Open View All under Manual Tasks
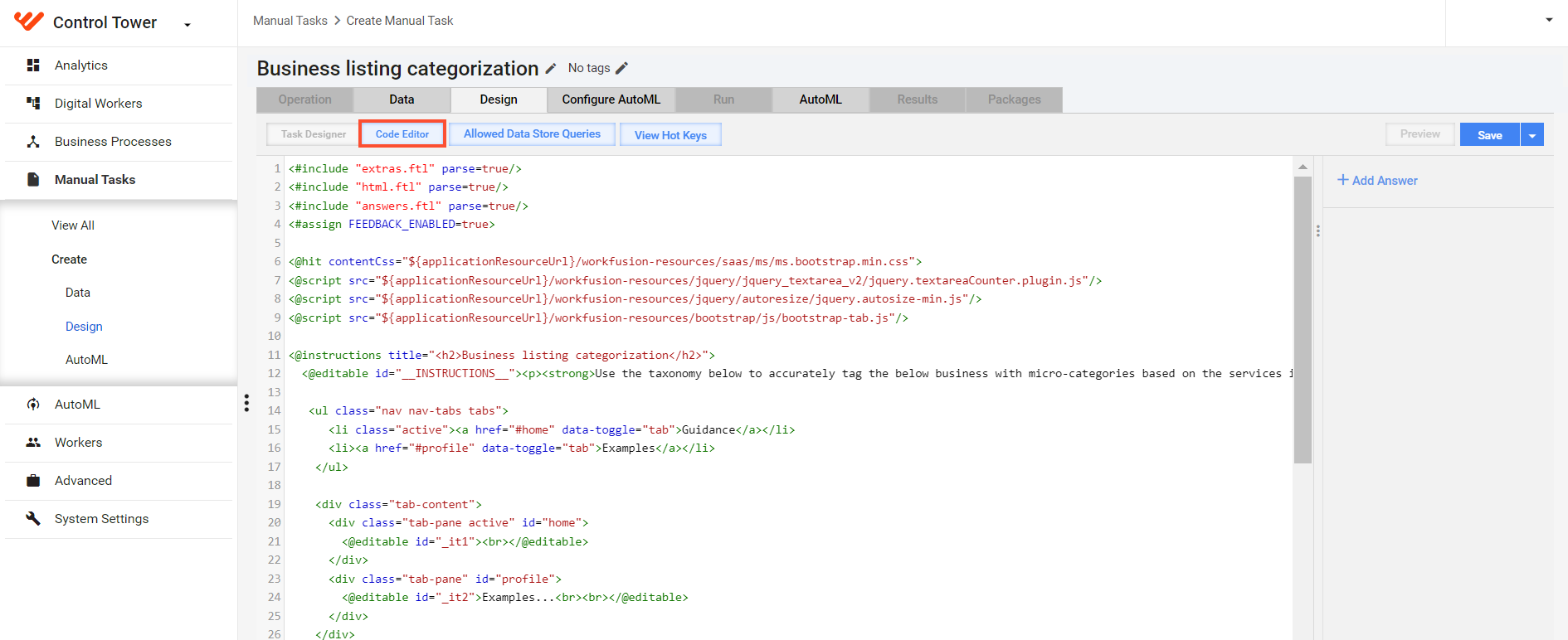This screenshot has width=1568, height=640. [x=73, y=225]
